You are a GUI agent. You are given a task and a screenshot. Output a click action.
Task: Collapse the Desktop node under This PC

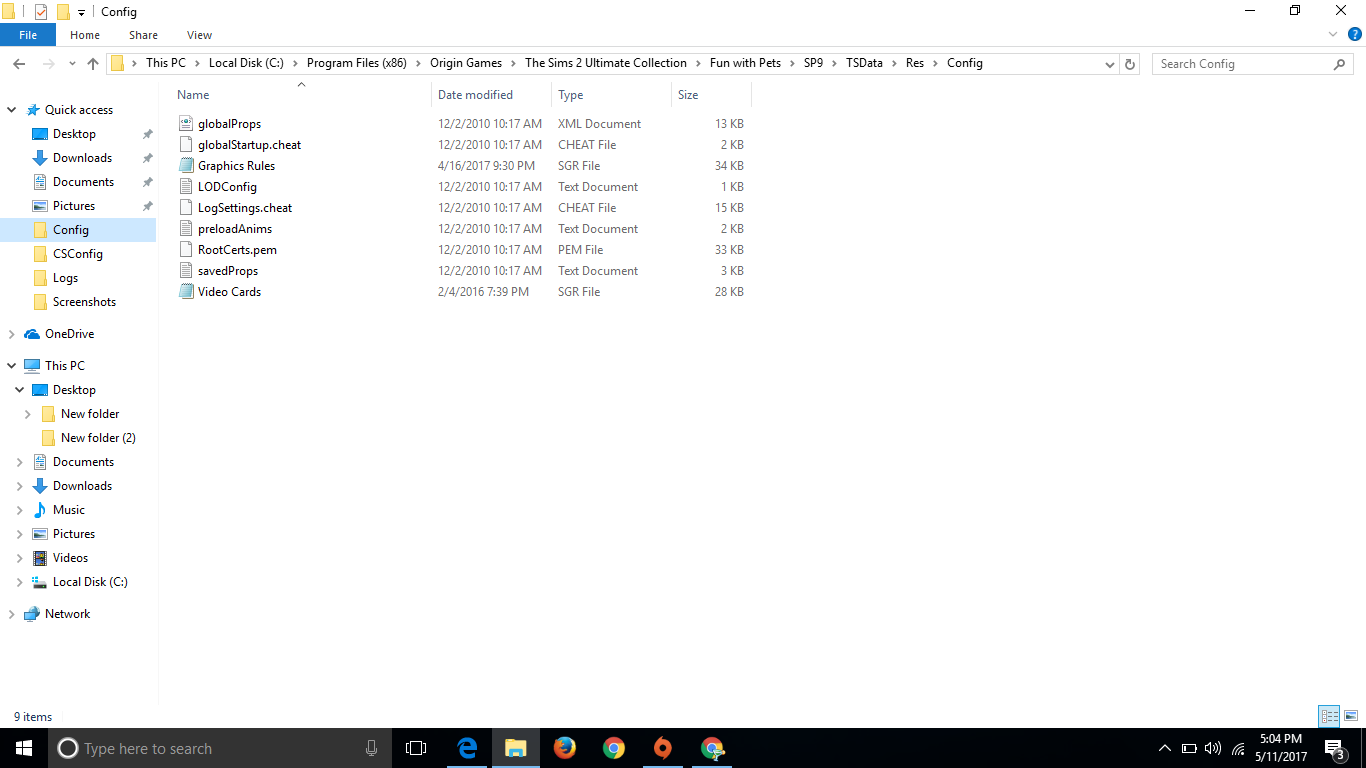click(x=19, y=390)
